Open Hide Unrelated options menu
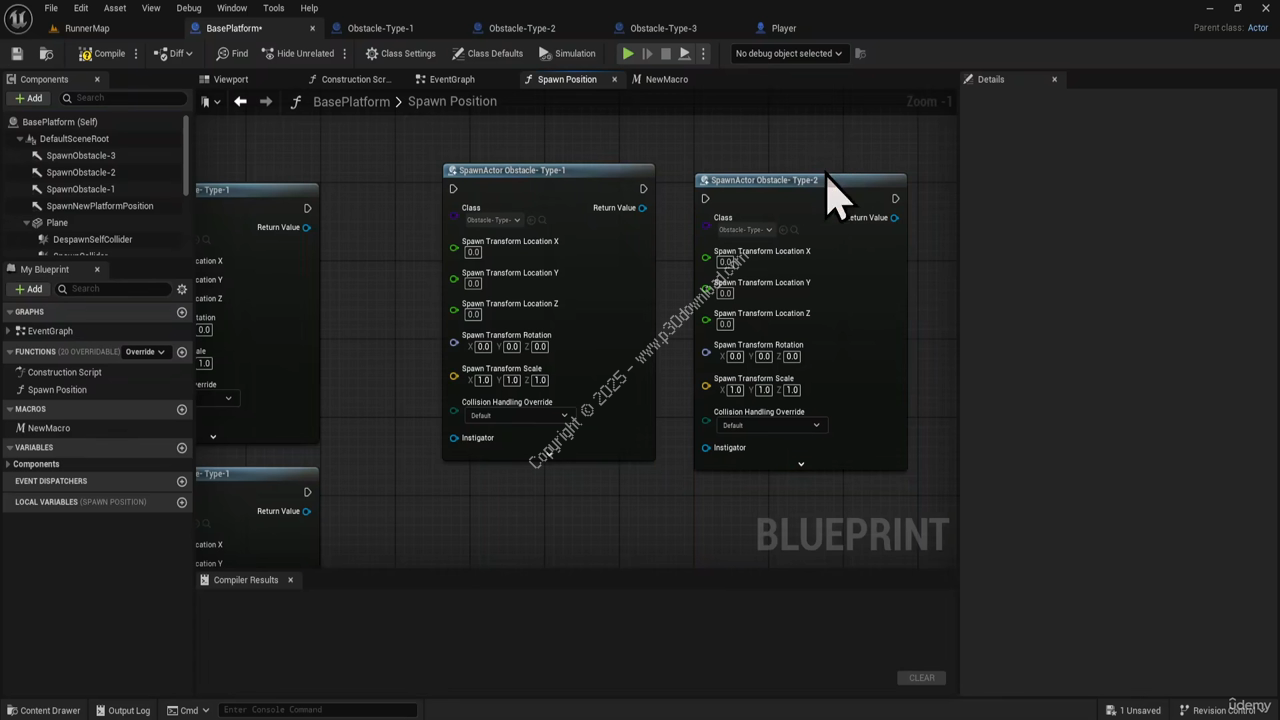 pos(345,53)
